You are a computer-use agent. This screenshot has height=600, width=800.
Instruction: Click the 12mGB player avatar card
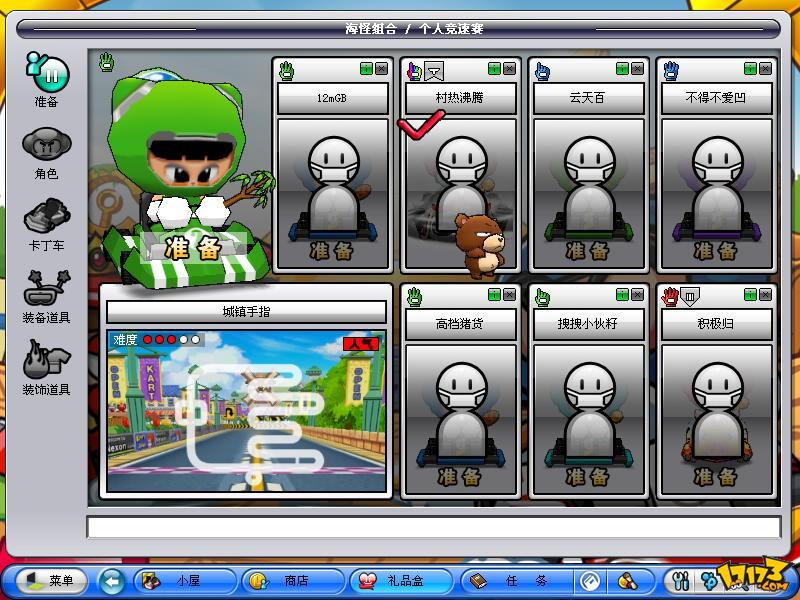click(x=333, y=194)
